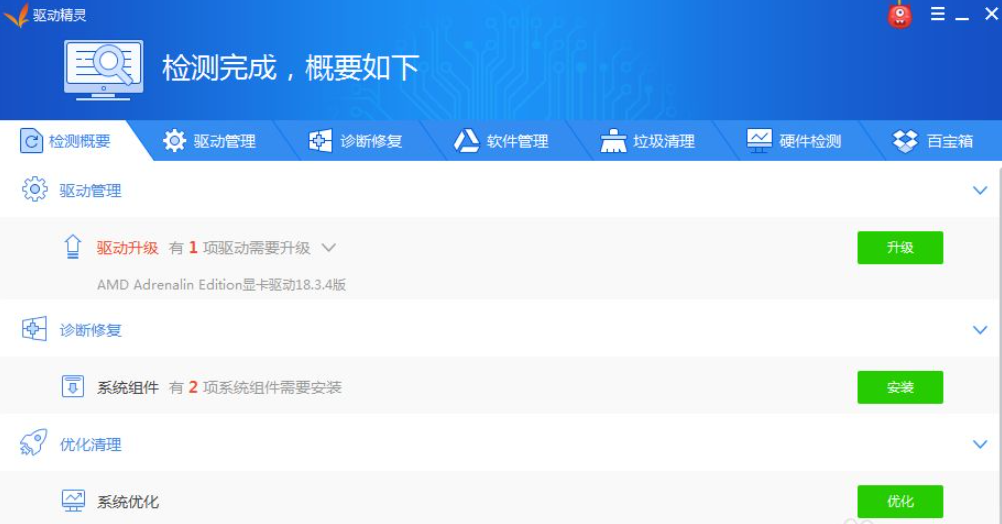Click the 系统组件 download box icon

point(72,387)
